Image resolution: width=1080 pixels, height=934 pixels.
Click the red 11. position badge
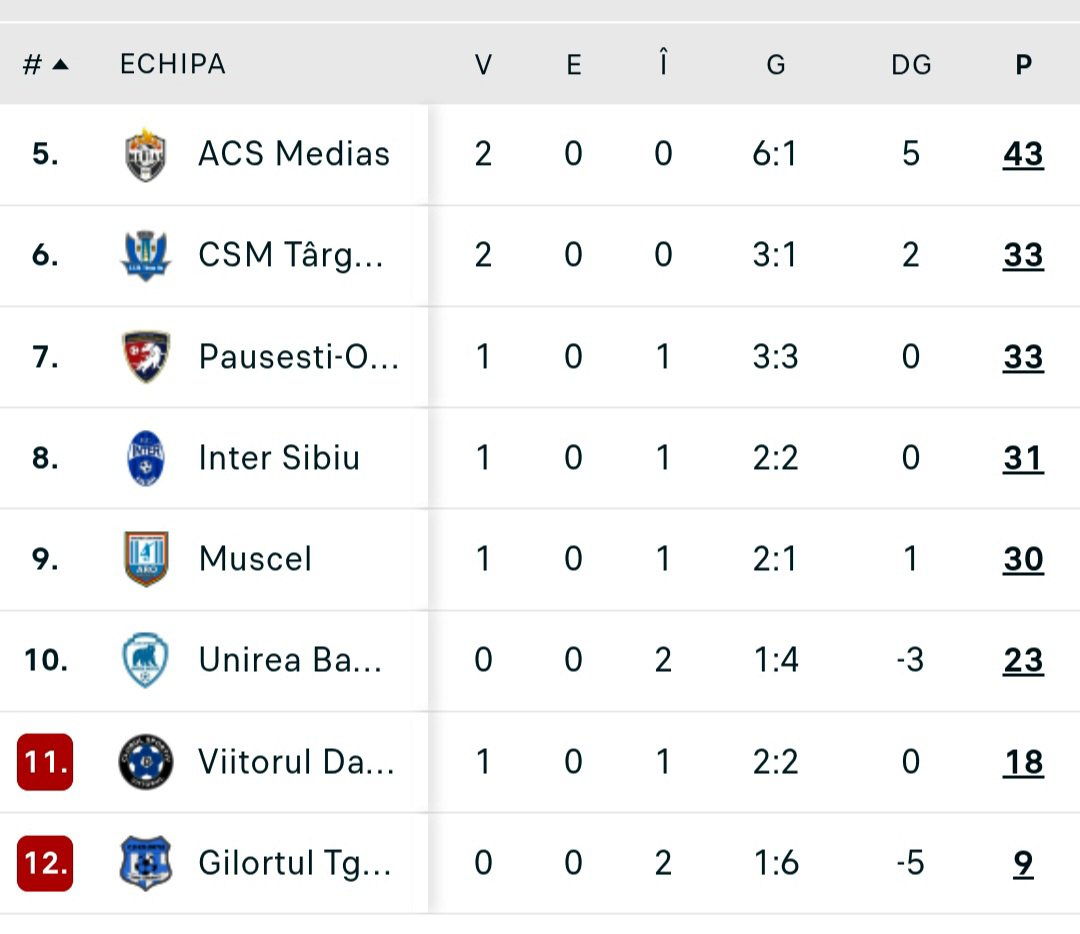(45, 762)
